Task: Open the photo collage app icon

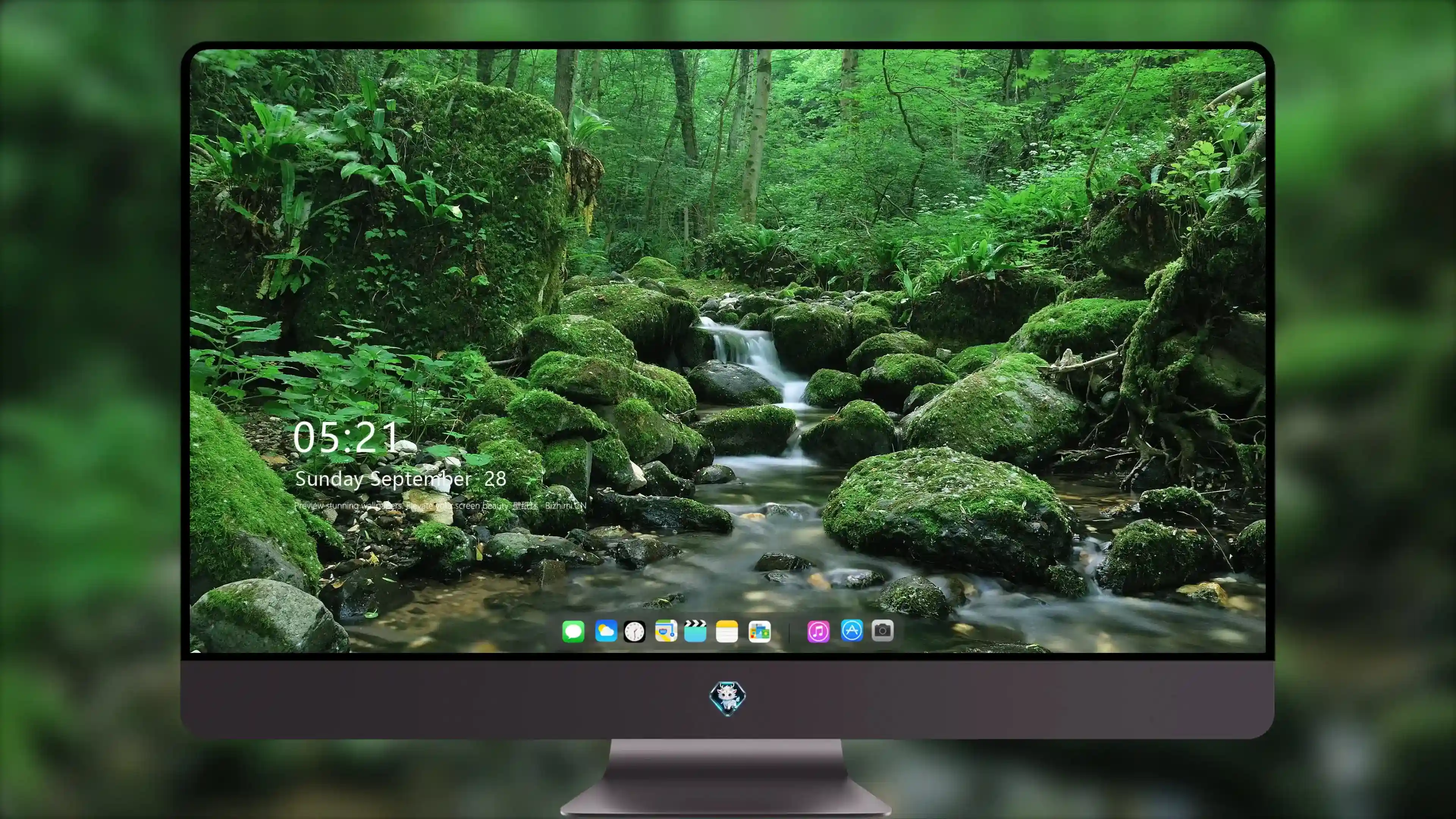Action: 759,631
